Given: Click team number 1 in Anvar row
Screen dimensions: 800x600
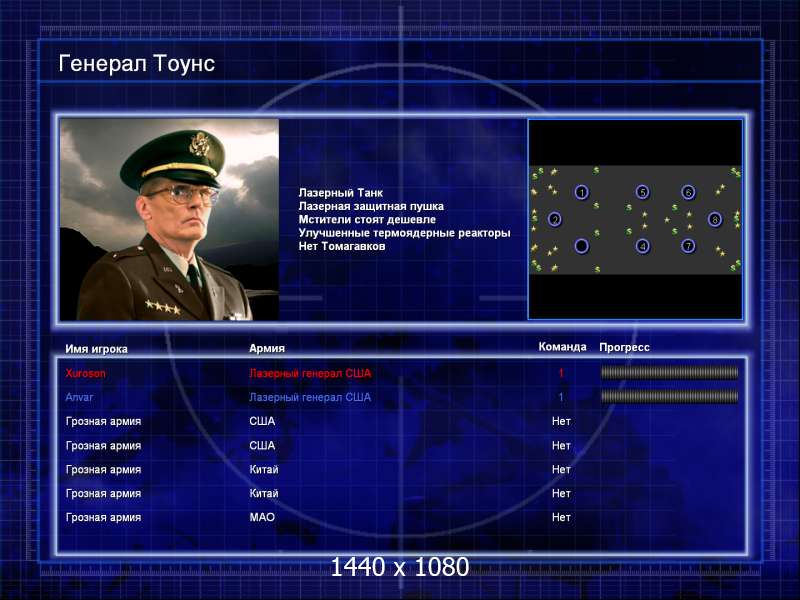Looking at the screenshot, I should pos(561,397).
